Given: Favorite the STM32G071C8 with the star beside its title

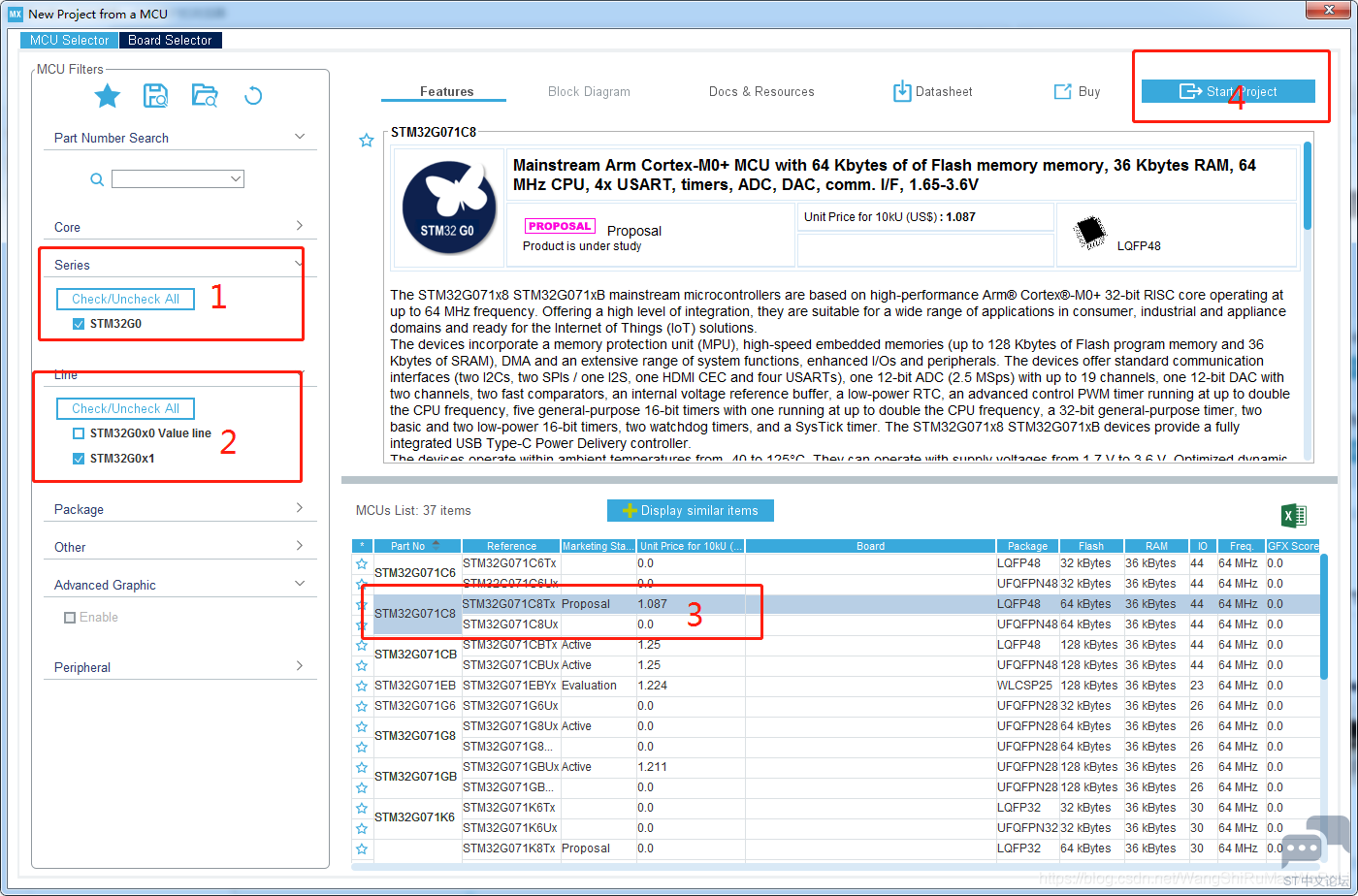Looking at the screenshot, I should (x=367, y=141).
